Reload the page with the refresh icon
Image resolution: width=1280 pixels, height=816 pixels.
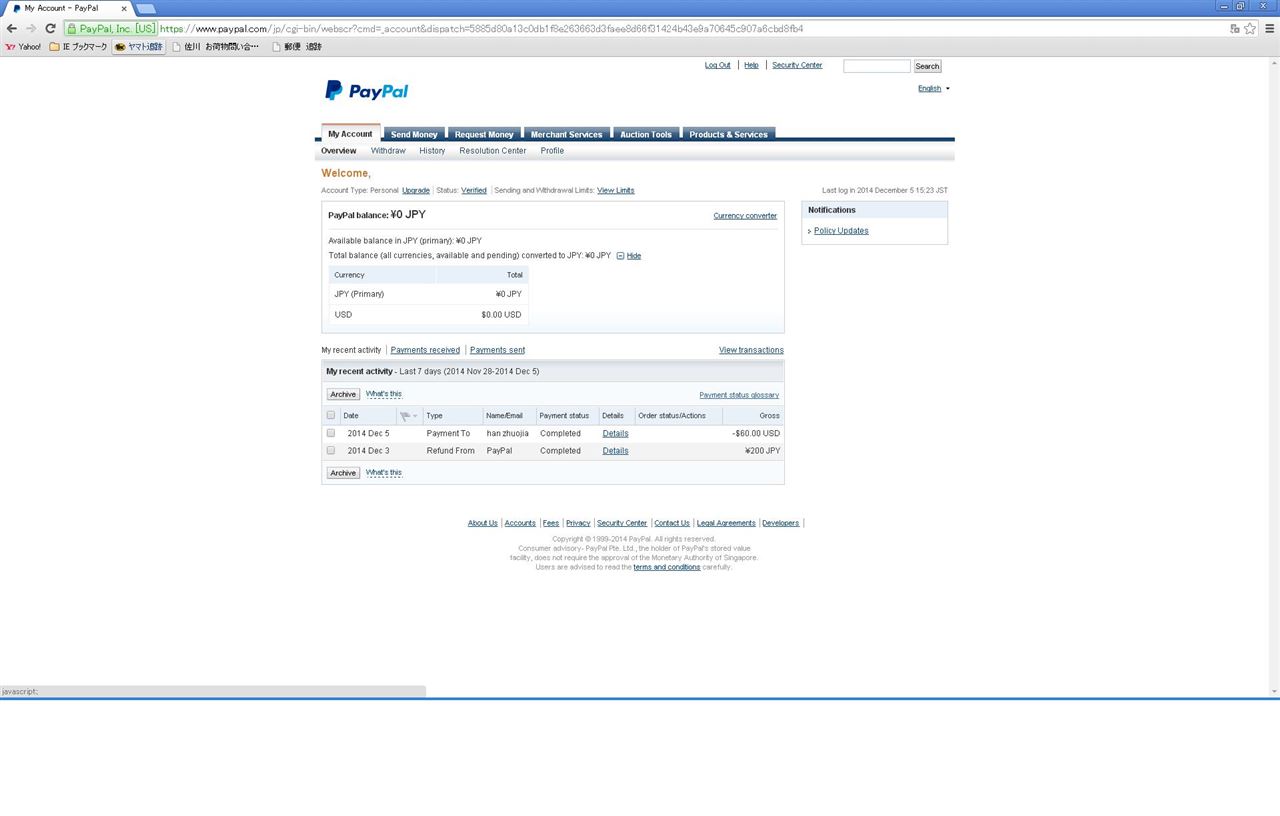50,29
